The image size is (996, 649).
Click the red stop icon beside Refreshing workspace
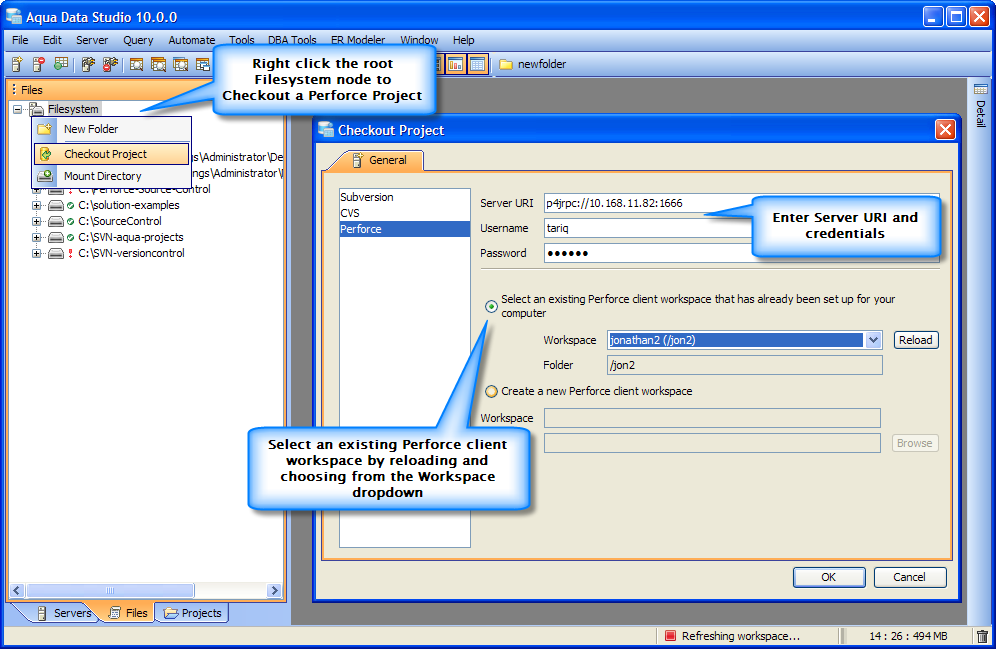point(670,636)
